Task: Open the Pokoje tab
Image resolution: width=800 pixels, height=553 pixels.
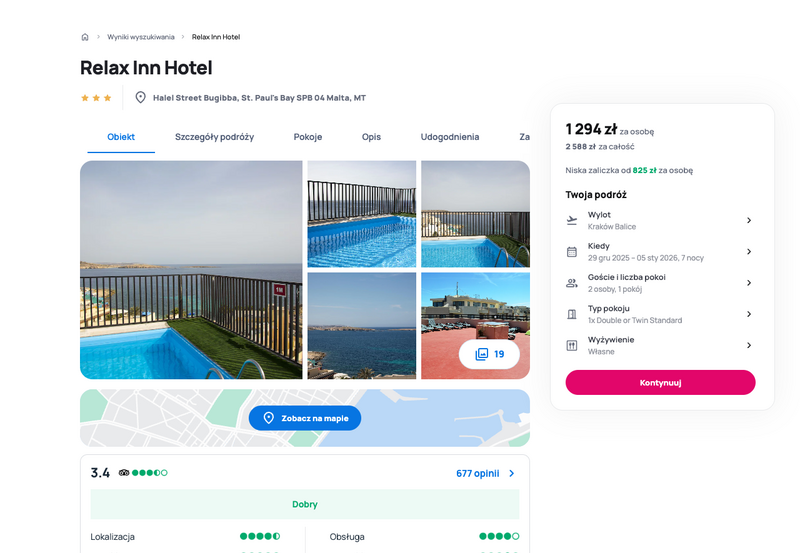Action: [308, 137]
